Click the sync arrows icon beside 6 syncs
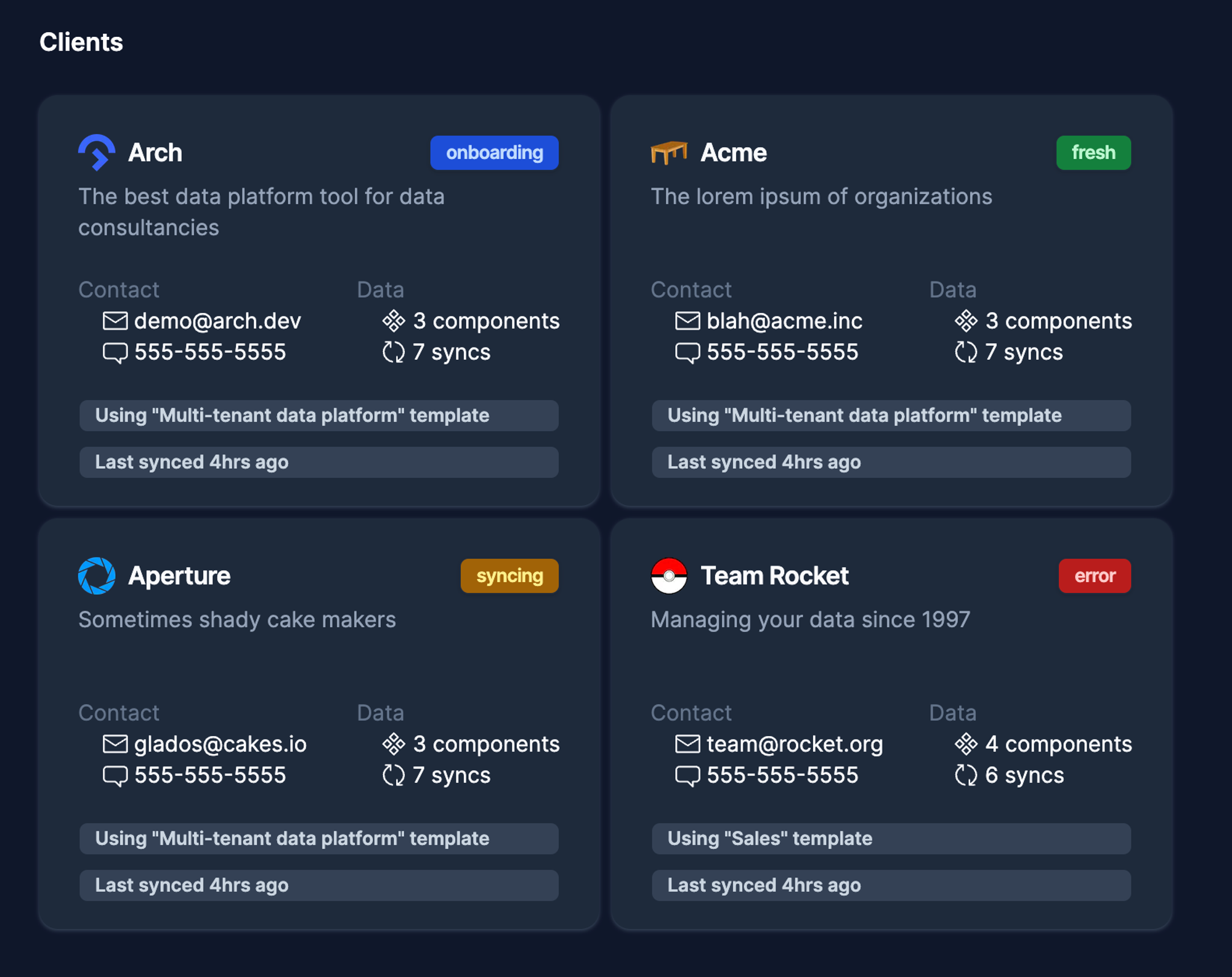This screenshot has width=1232, height=977. tap(966, 776)
